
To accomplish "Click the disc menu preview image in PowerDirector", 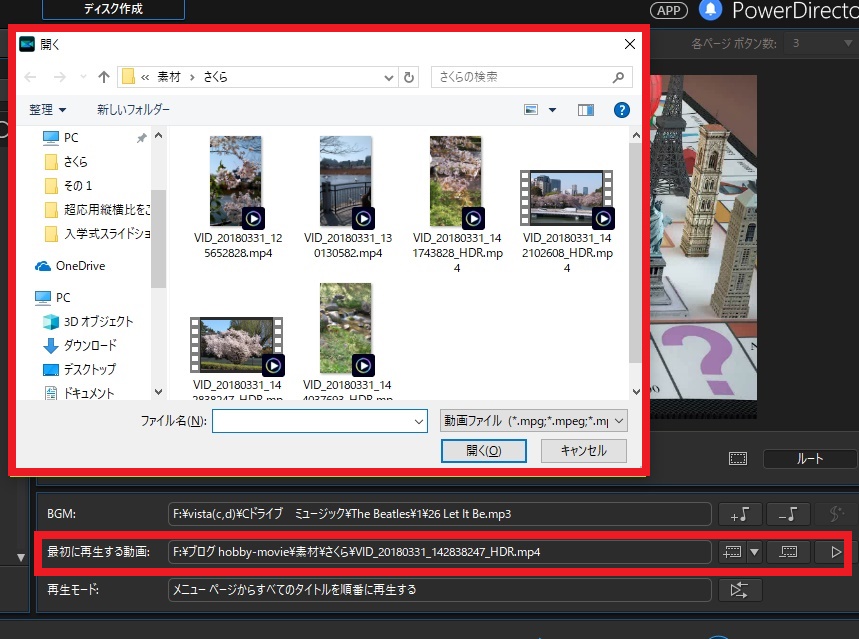I will click(x=704, y=247).
